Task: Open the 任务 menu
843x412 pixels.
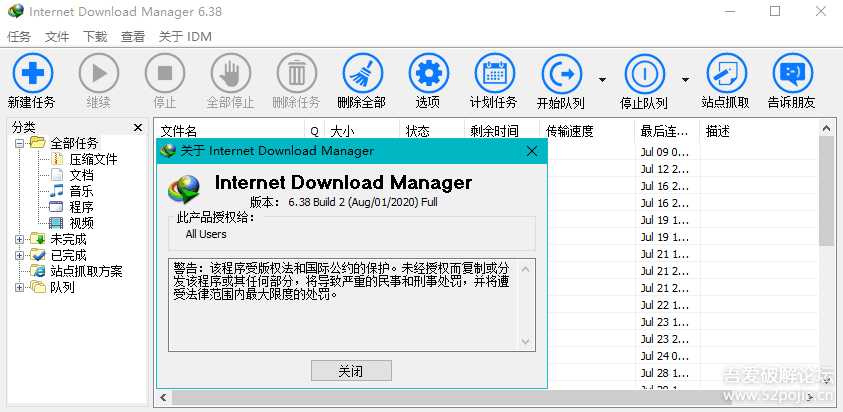Action: (19, 37)
